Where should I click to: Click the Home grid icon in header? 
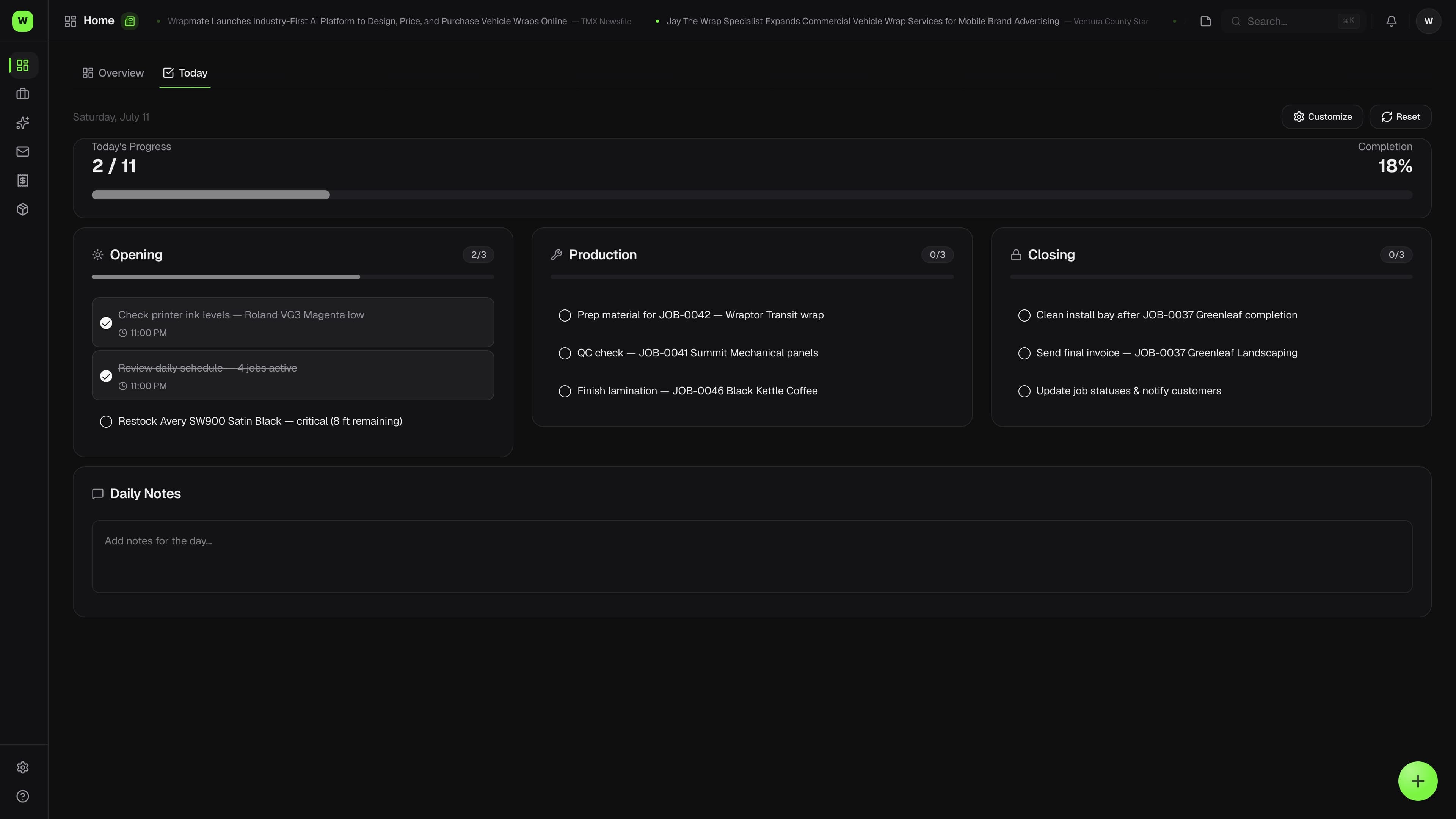(70, 22)
